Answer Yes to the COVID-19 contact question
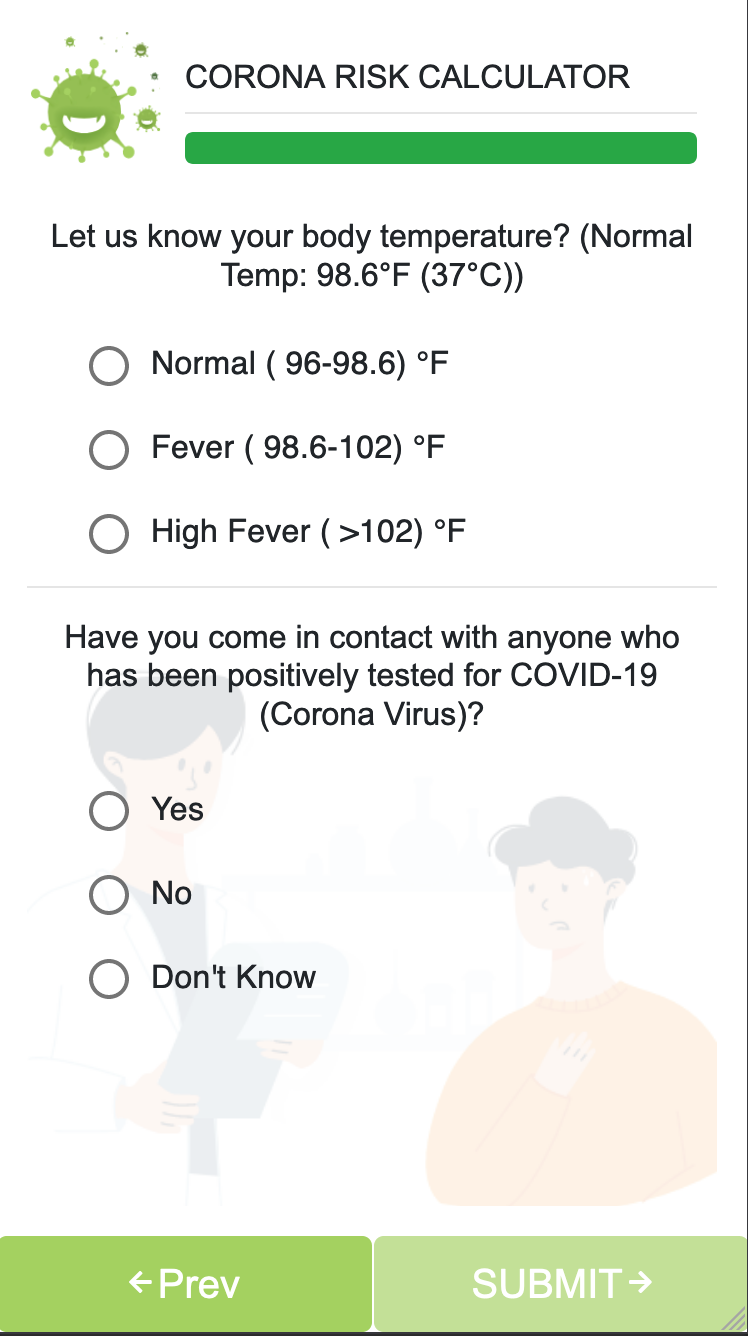Image resolution: width=748 pixels, height=1336 pixels. [x=109, y=810]
